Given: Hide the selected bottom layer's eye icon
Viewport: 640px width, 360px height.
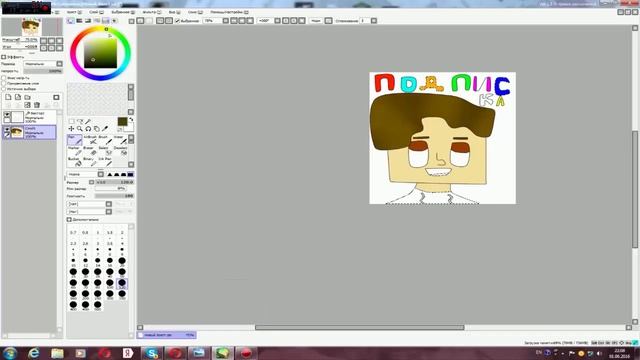Looking at the screenshot, I should point(7,130).
